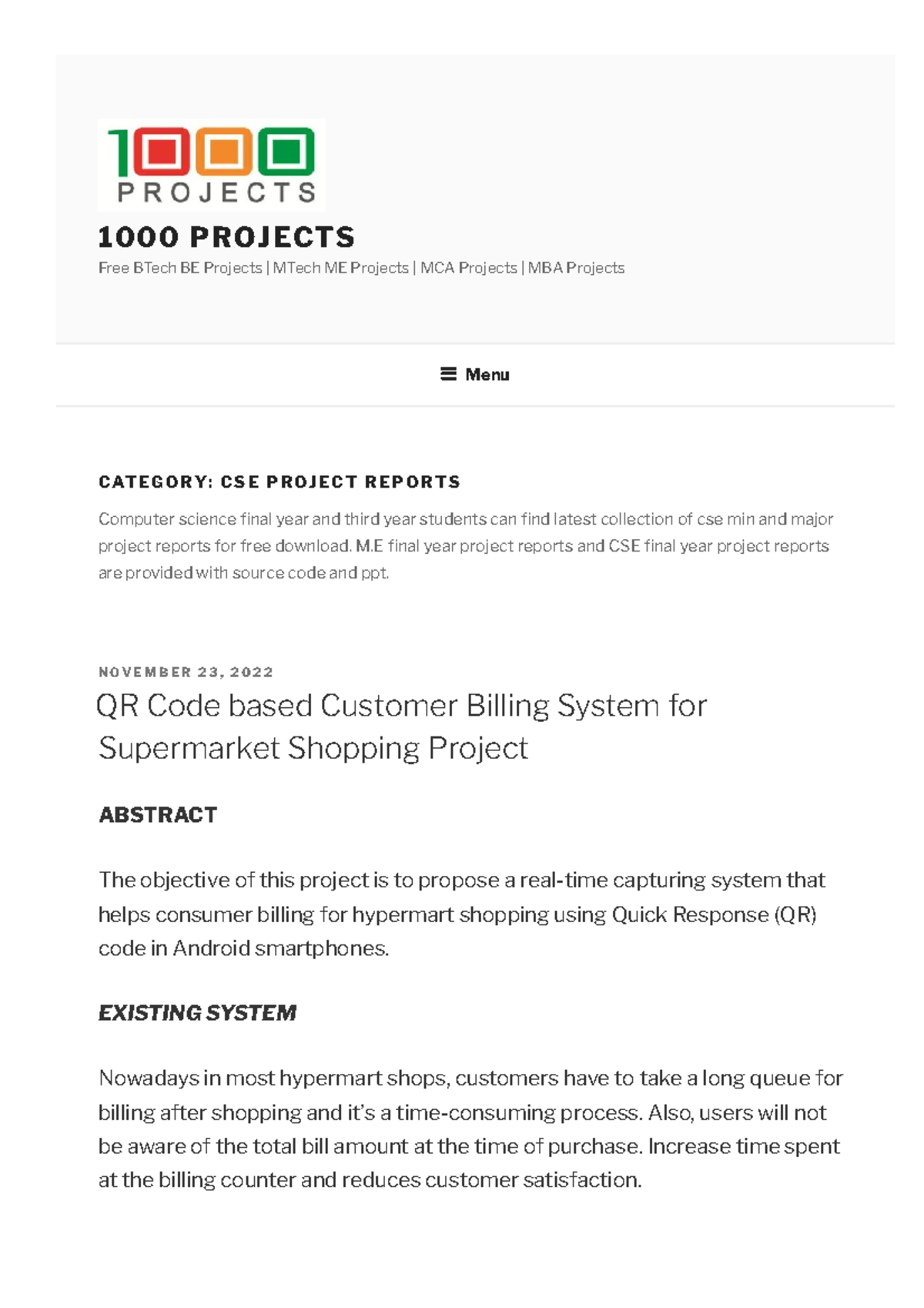Click the 'Free BTech BE Projects' tagline text
This screenshot has width=924, height=1308.
tap(180, 268)
